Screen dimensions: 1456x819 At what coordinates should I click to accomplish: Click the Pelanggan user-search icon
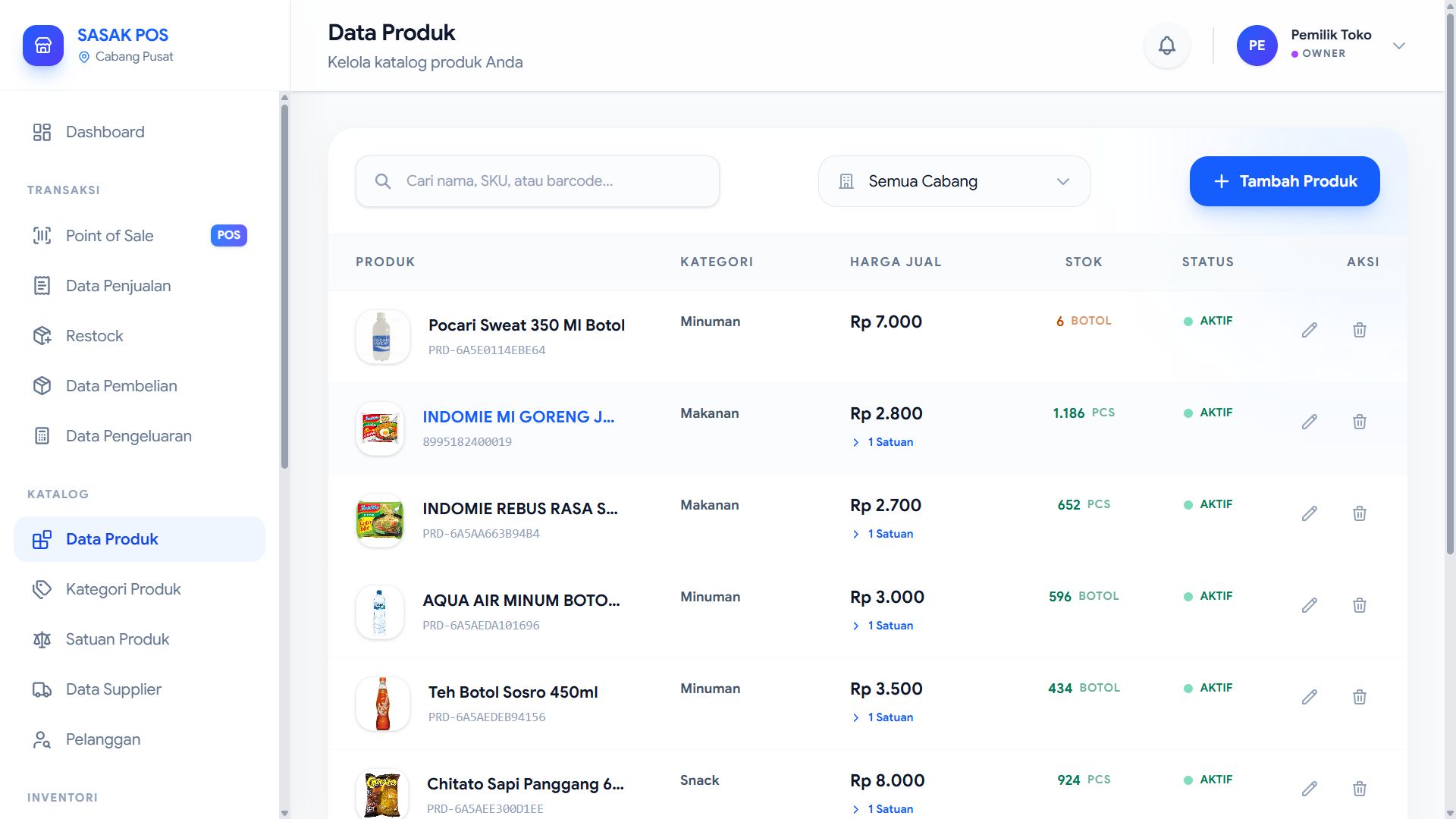pos(42,739)
